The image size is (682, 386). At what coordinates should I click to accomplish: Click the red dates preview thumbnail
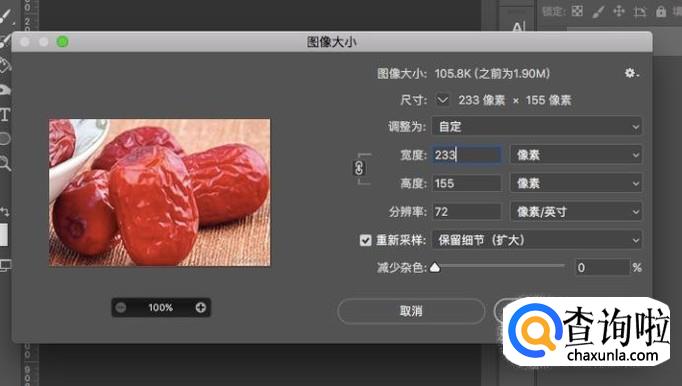pyautogui.click(x=160, y=192)
